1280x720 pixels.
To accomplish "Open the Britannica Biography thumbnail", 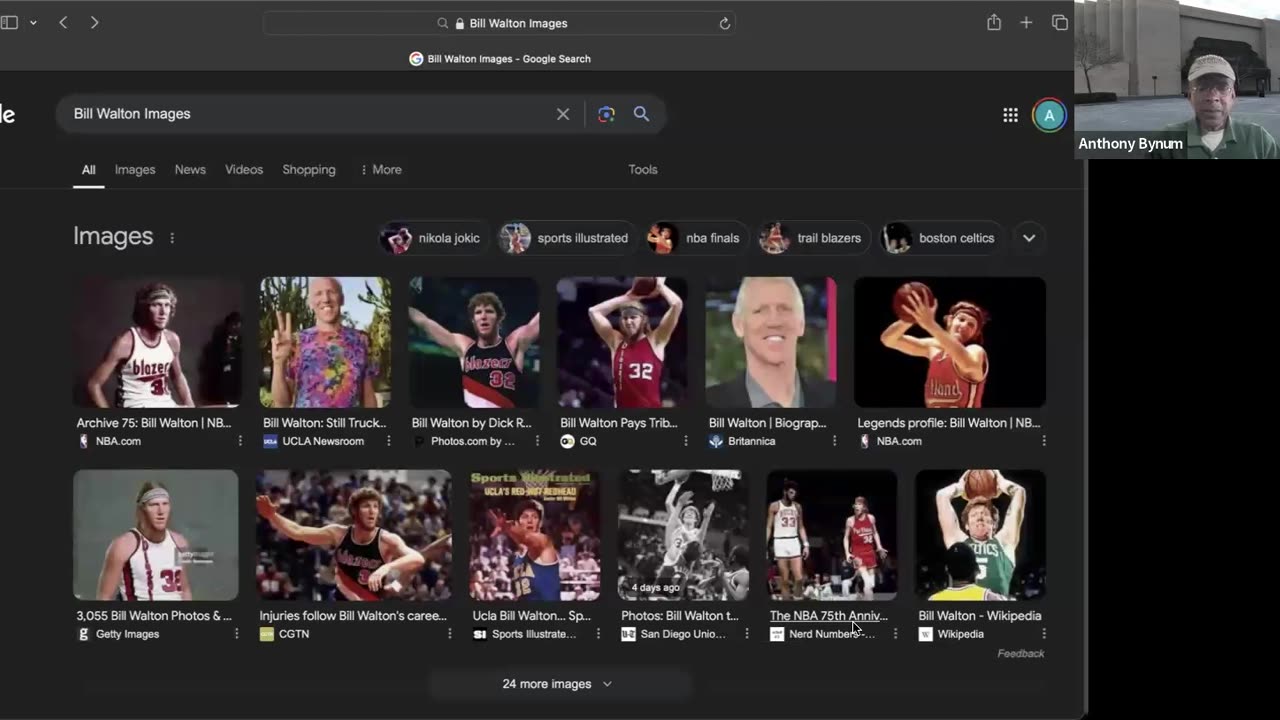I will coord(771,342).
